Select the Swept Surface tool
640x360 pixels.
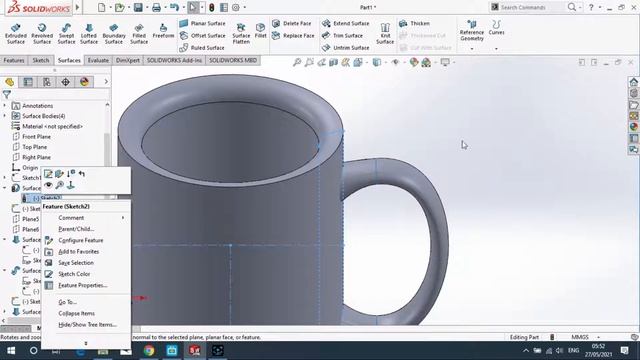66,33
